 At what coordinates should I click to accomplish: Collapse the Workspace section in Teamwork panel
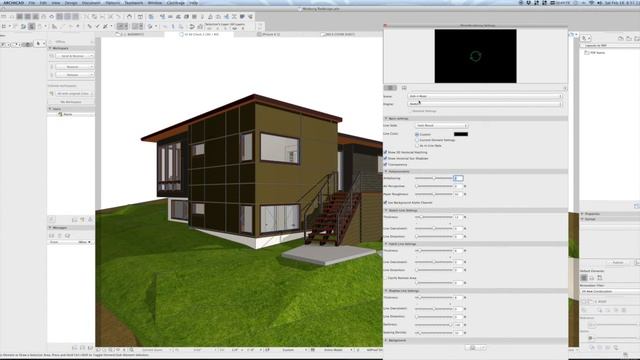coord(50,48)
